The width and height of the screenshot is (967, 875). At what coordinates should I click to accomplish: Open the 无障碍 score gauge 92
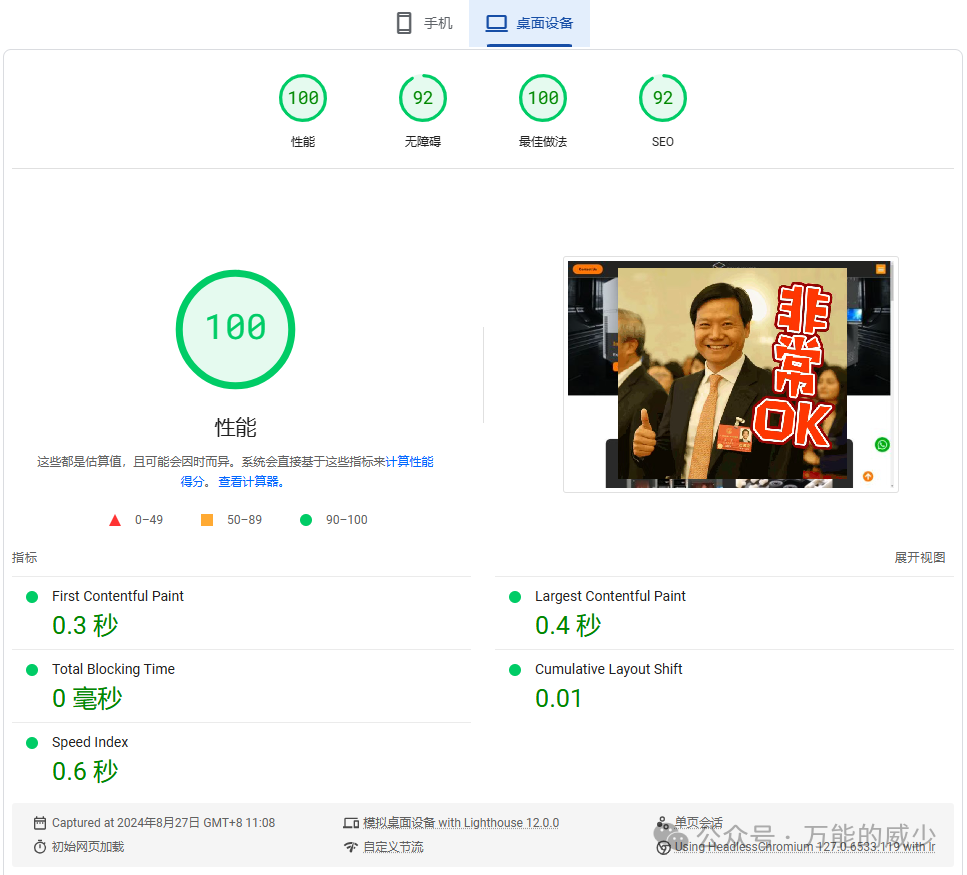[x=423, y=98]
